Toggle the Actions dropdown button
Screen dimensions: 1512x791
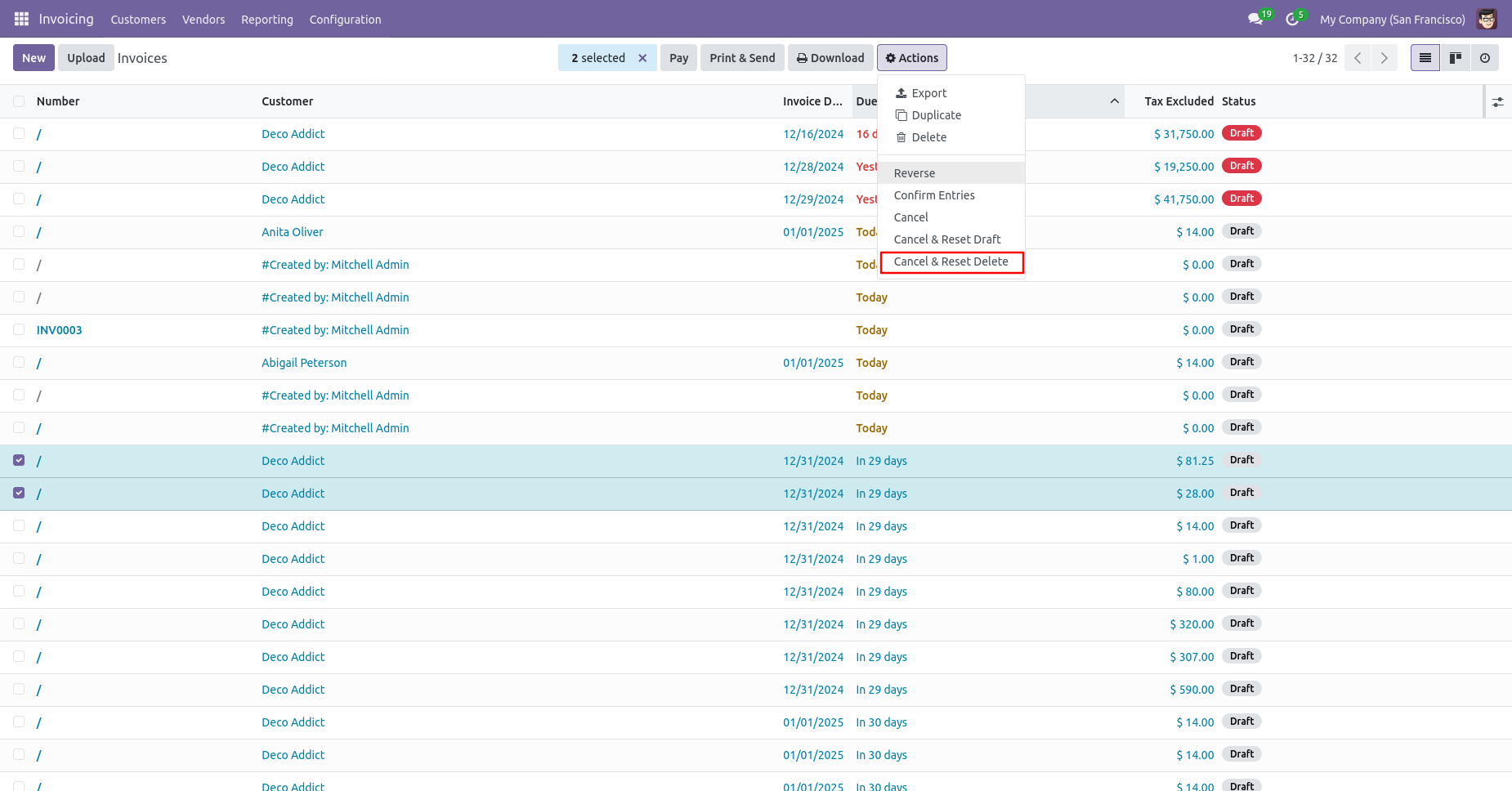coord(912,58)
